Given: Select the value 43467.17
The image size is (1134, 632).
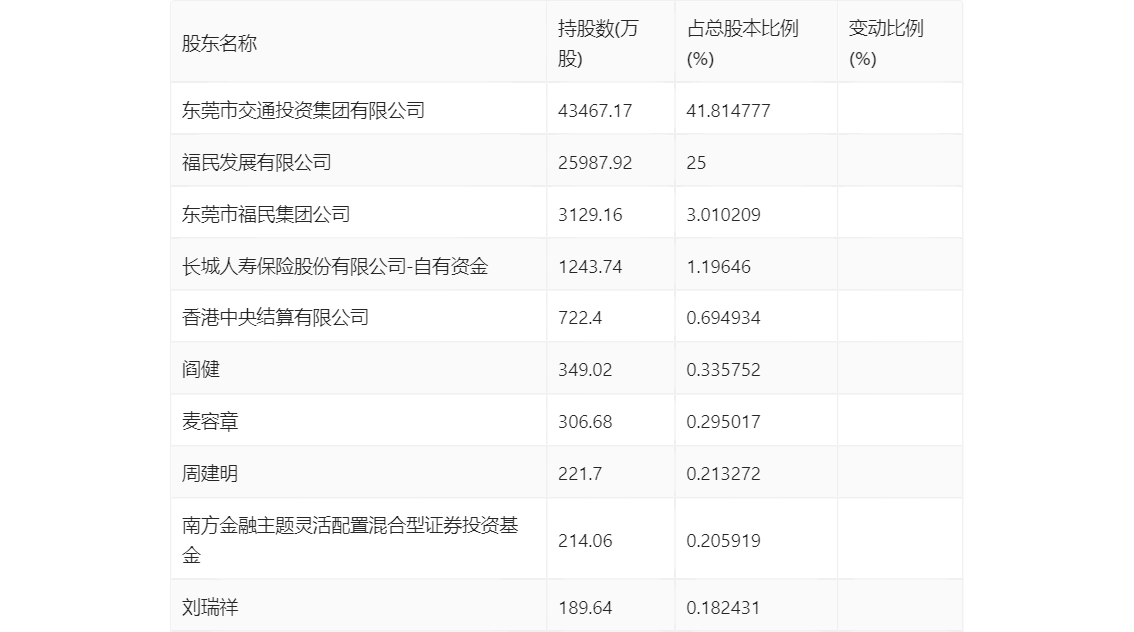Looking at the screenshot, I should [x=594, y=111].
